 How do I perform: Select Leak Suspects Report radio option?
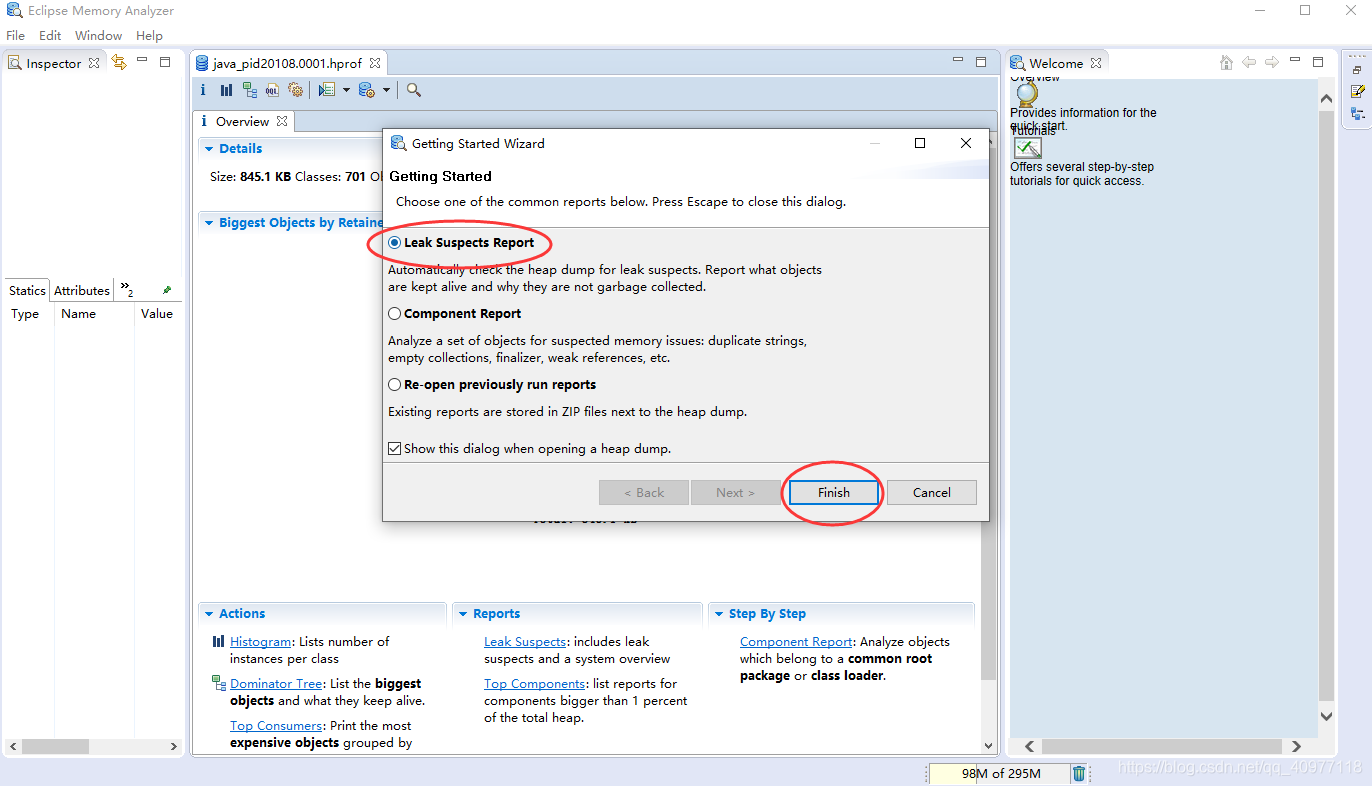[395, 243]
